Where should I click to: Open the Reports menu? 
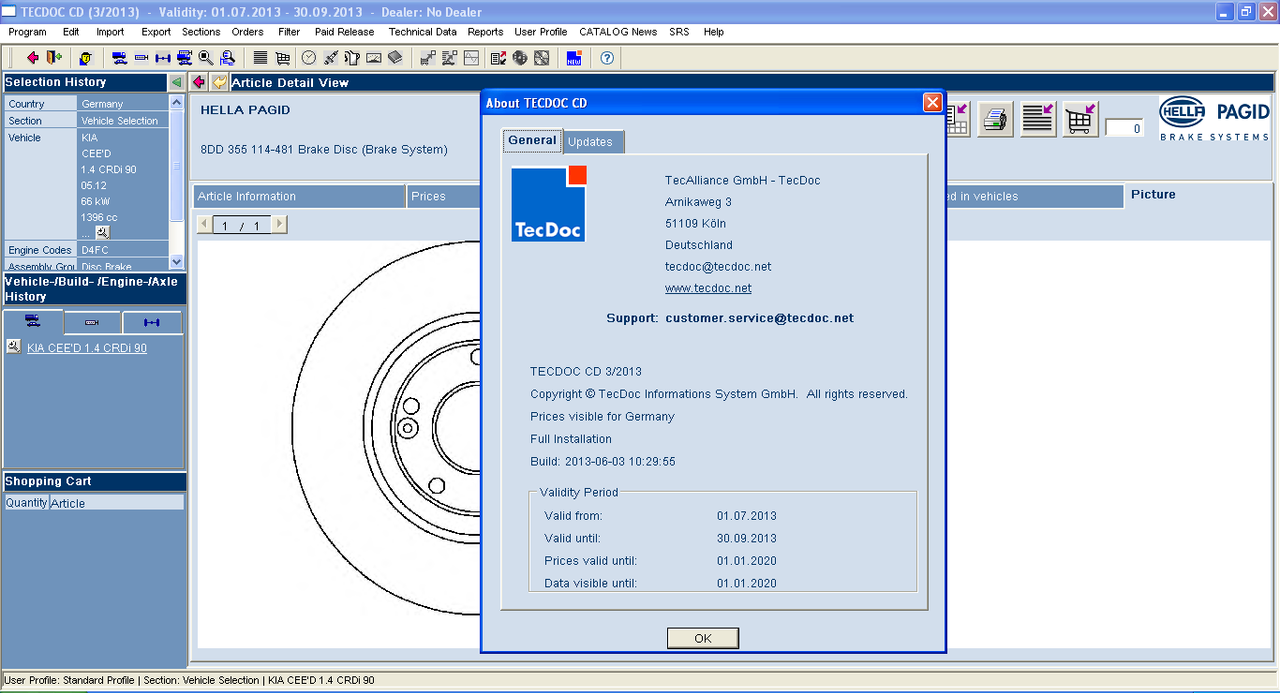[x=485, y=32]
